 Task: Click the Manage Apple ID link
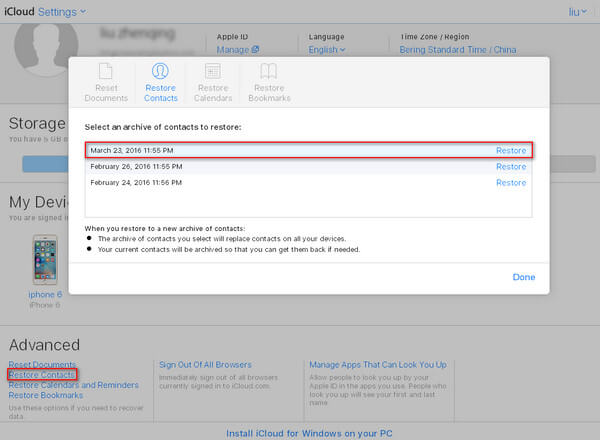pos(238,50)
